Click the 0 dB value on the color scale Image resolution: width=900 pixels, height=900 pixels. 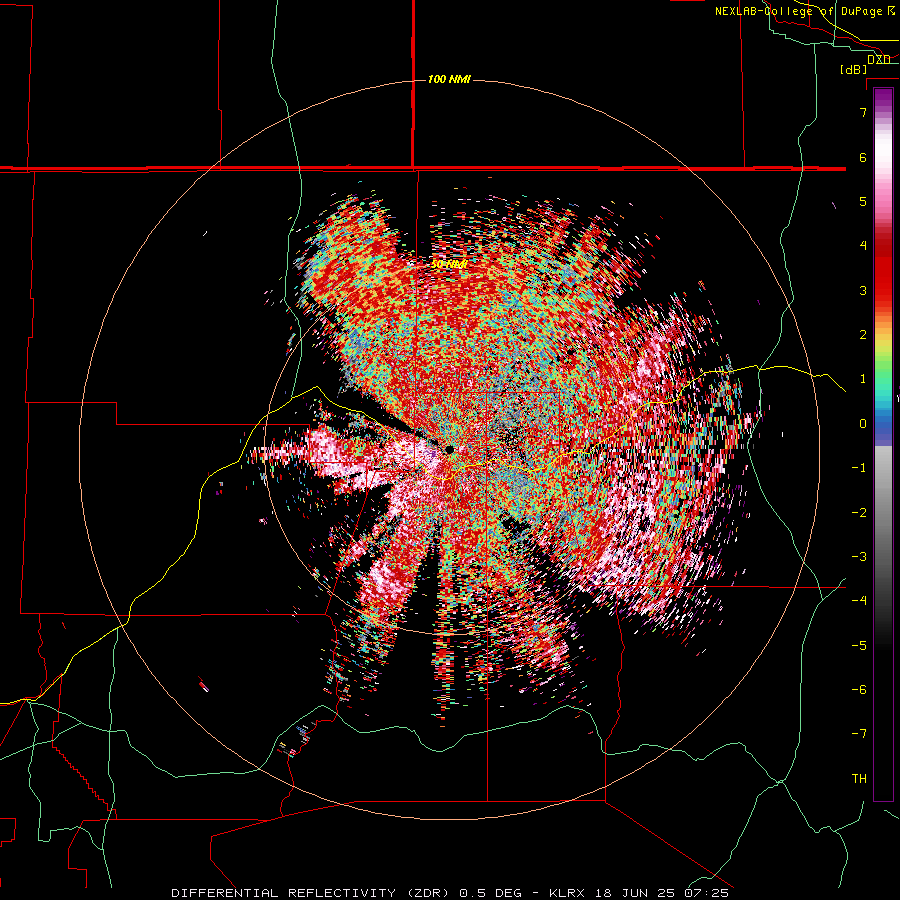pos(863,424)
